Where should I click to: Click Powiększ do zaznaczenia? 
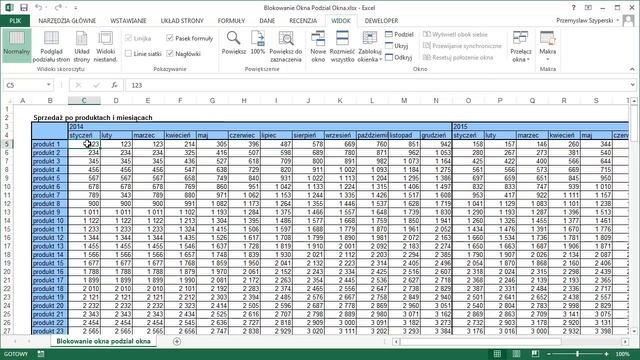(286, 47)
